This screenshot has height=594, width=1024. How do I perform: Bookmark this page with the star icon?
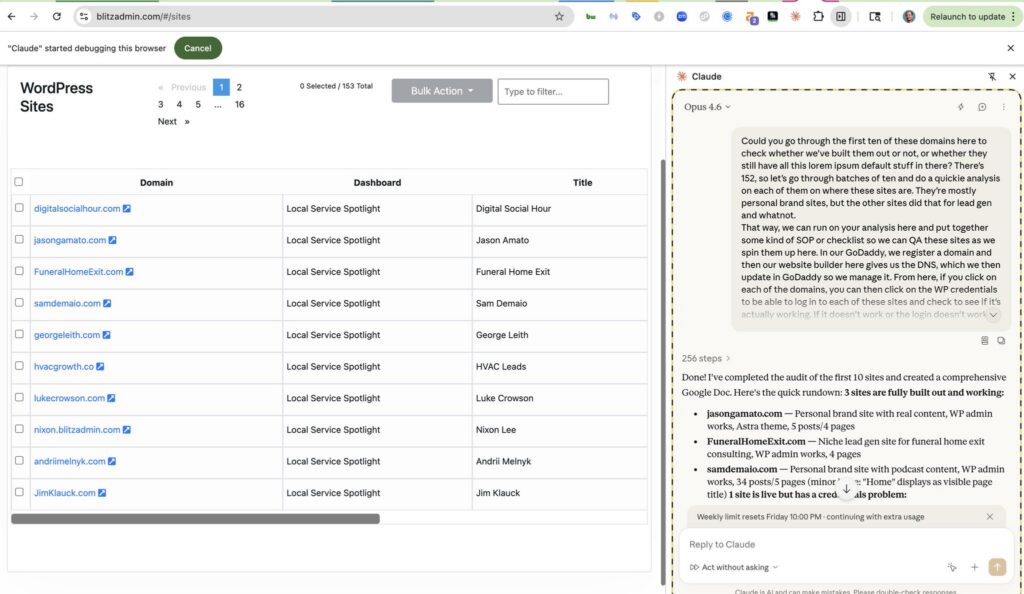(559, 17)
